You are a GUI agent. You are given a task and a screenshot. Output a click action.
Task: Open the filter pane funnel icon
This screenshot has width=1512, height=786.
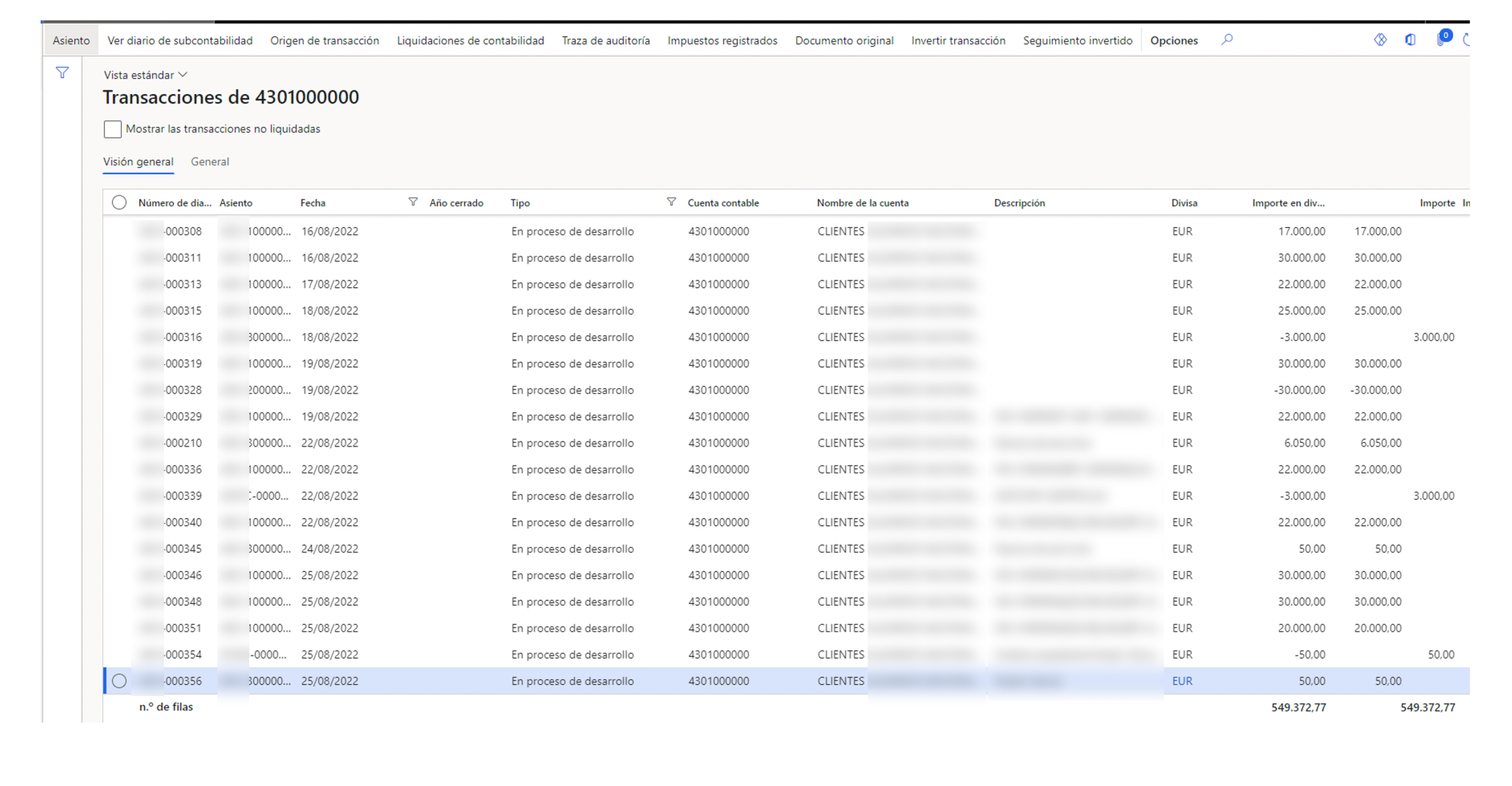62,73
